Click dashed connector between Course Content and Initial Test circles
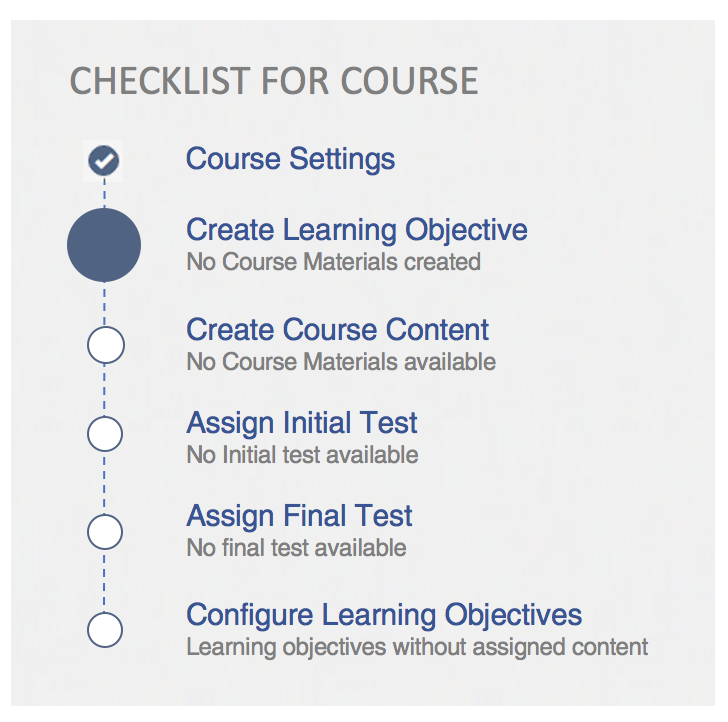The height and width of the screenshot is (722, 728). [x=105, y=390]
